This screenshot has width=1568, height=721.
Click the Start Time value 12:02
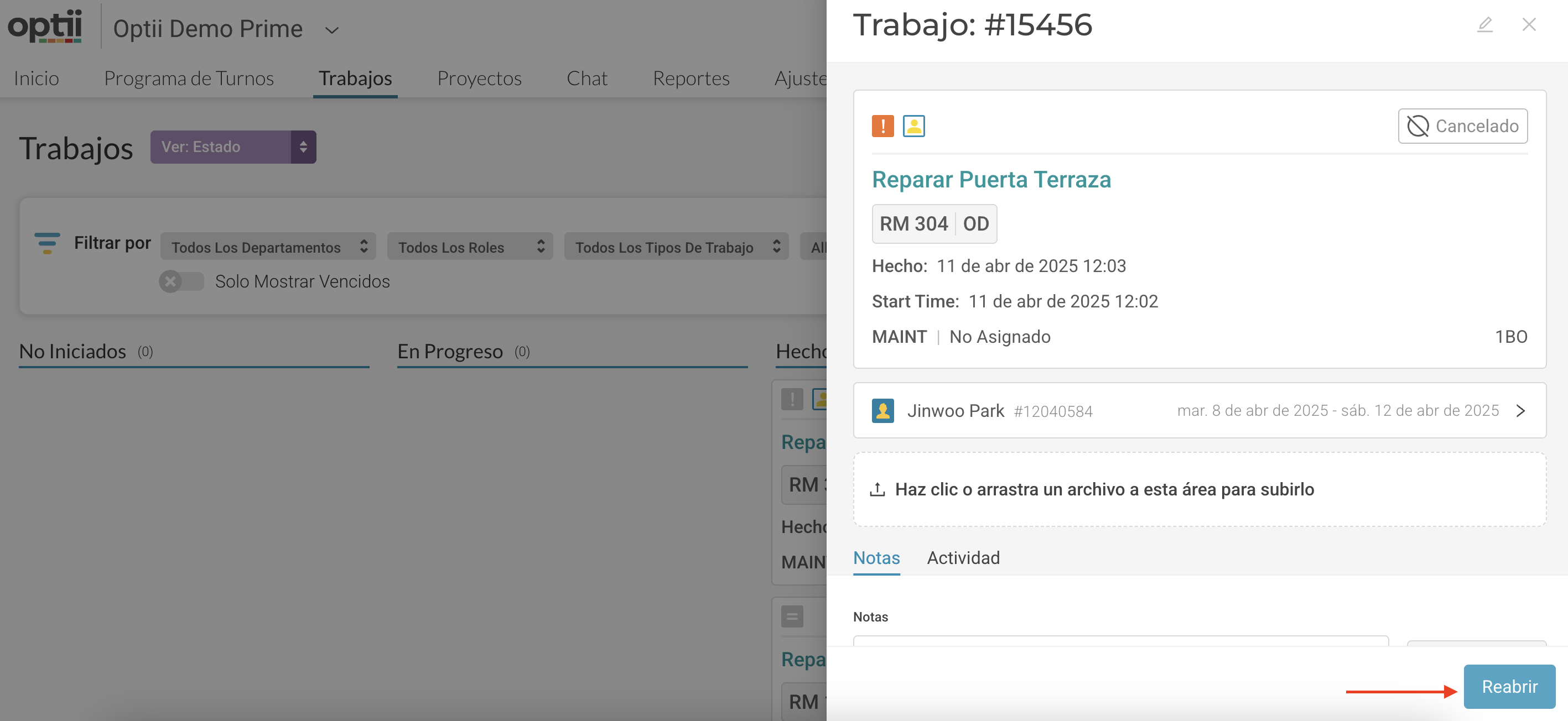1063,301
